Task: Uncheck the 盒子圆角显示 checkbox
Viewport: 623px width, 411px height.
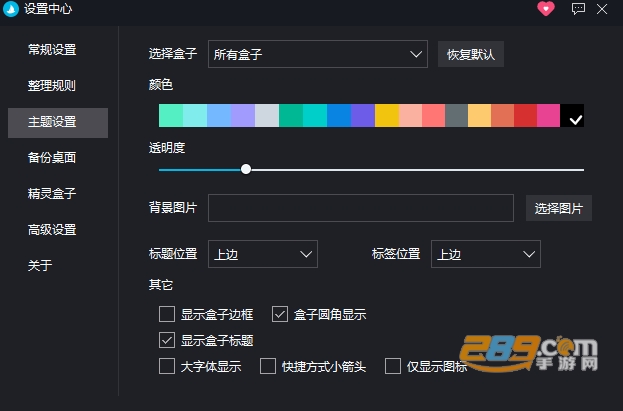Action: 280,314
